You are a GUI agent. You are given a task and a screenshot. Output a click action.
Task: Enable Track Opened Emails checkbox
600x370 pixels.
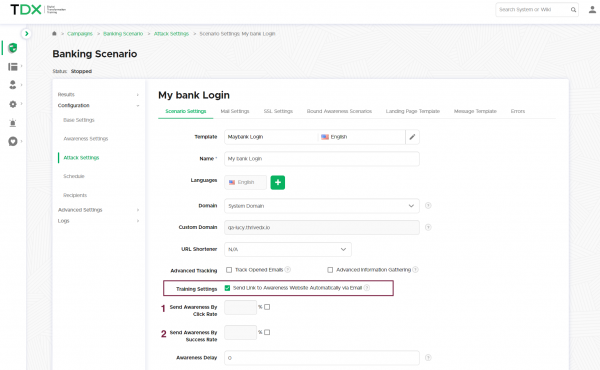(x=229, y=270)
